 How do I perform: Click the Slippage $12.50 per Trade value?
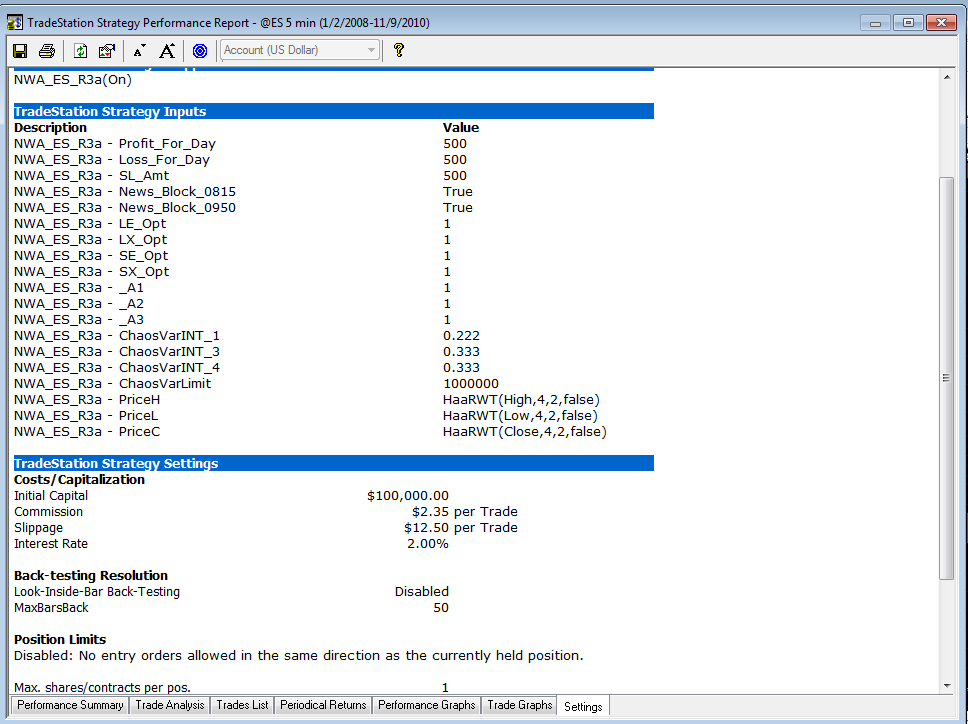coord(461,528)
